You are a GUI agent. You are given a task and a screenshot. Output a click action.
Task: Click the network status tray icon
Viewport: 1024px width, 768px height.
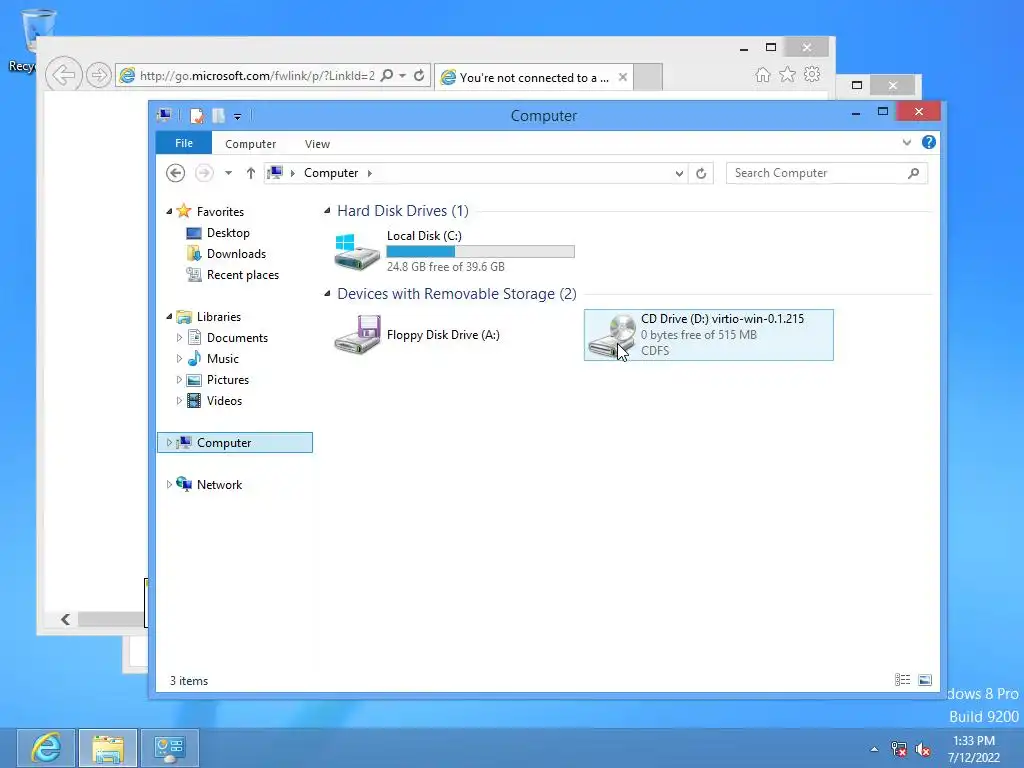899,750
